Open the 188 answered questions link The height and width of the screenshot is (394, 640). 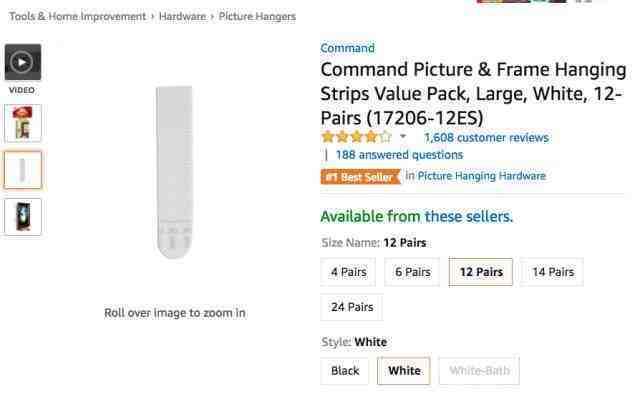[x=399, y=155]
